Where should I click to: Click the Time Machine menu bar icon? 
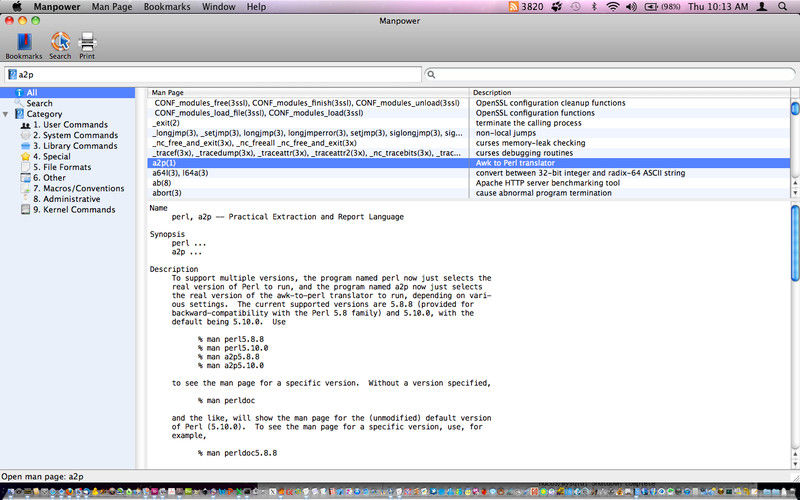(576, 7)
